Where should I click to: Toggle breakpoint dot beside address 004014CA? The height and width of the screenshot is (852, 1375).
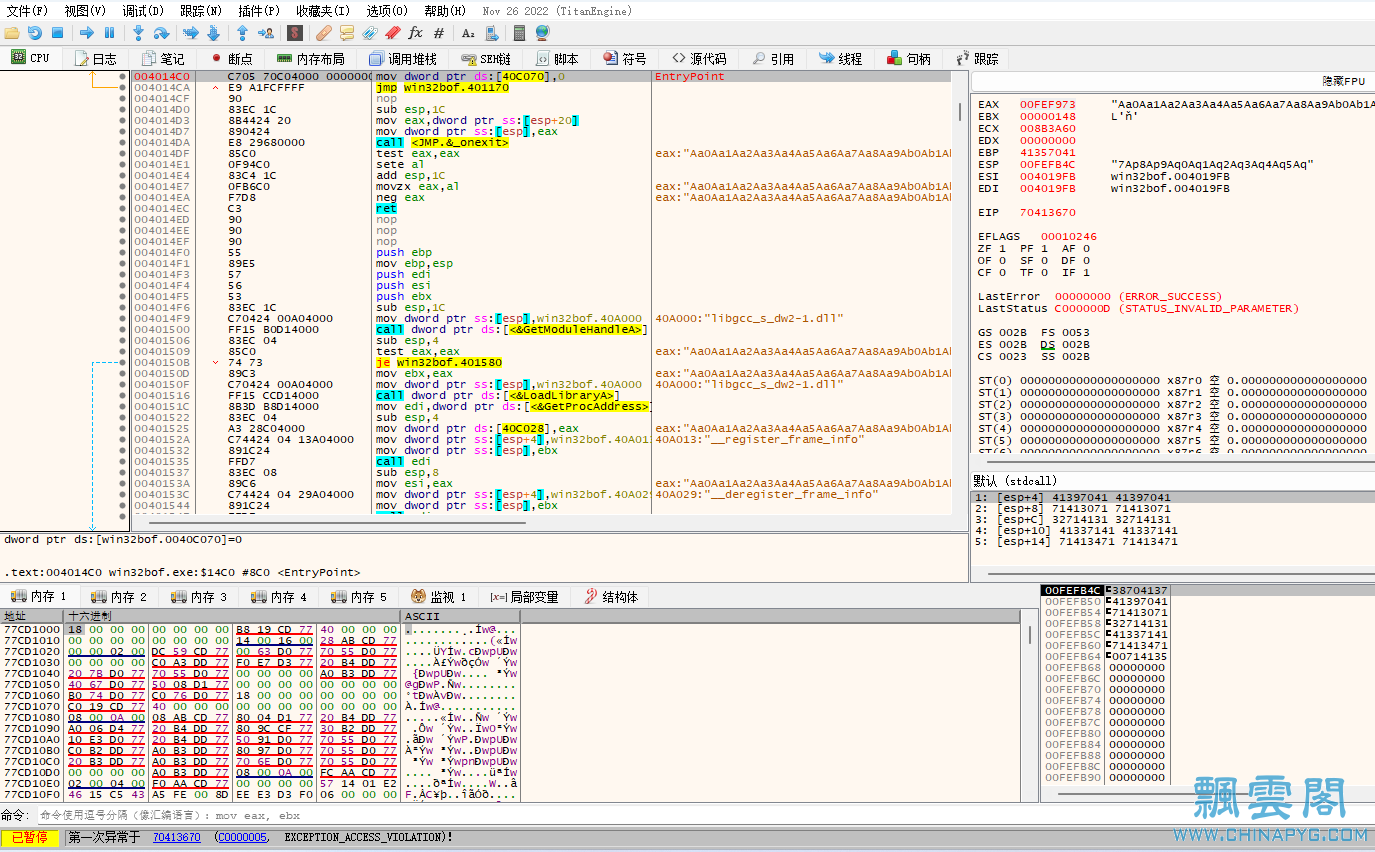[x=123, y=87]
